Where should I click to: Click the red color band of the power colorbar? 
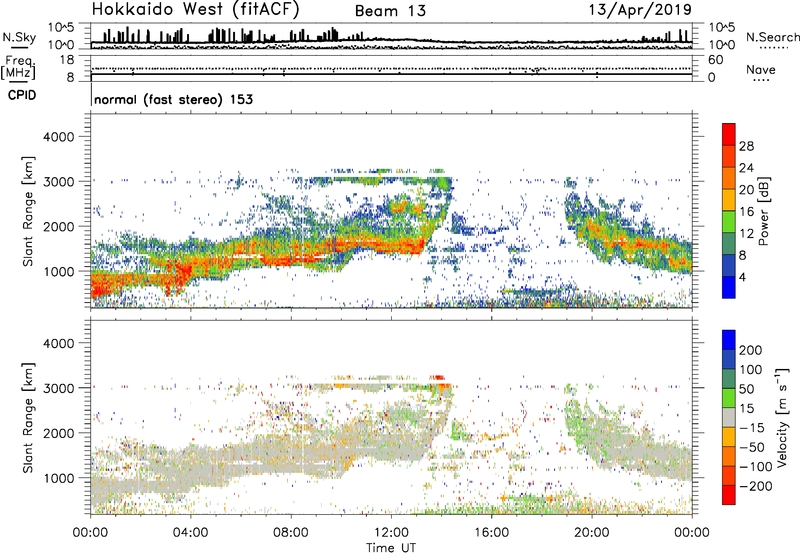[729, 135]
